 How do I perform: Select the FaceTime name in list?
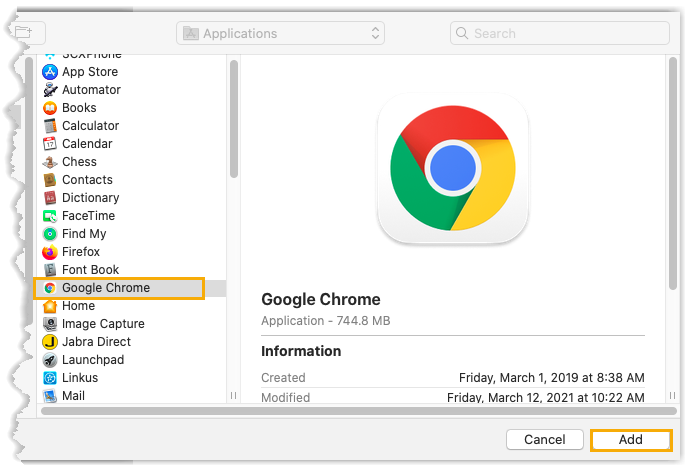(88, 216)
